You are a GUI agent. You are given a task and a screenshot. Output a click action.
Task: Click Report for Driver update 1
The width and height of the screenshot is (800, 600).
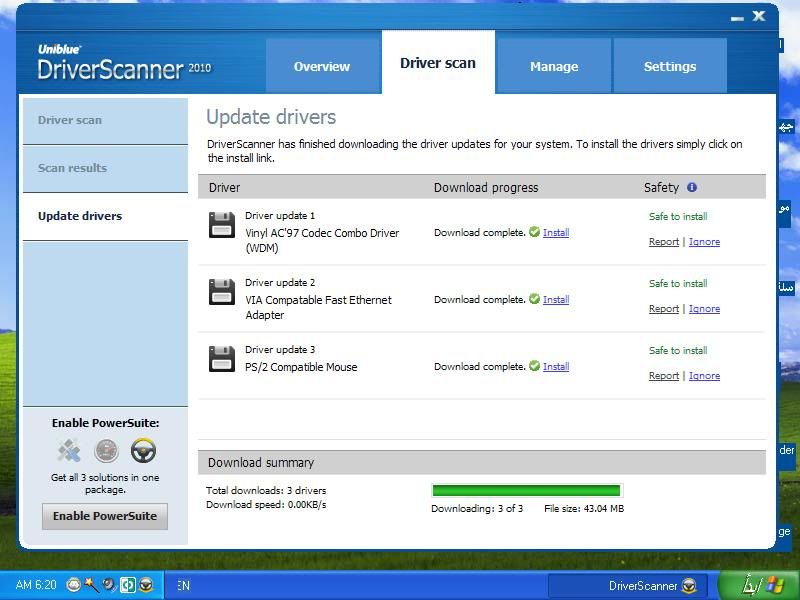point(664,242)
